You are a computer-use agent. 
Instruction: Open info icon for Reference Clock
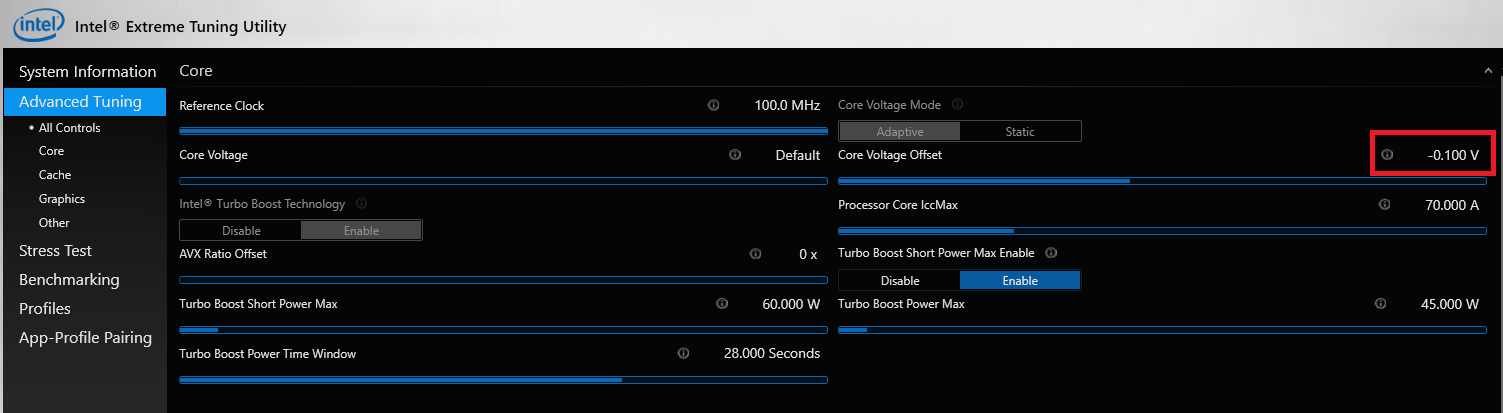(x=713, y=105)
